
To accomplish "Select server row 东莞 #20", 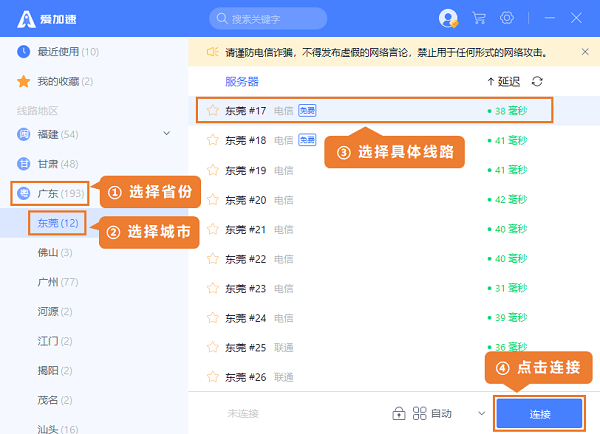I will click(x=394, y=199).
